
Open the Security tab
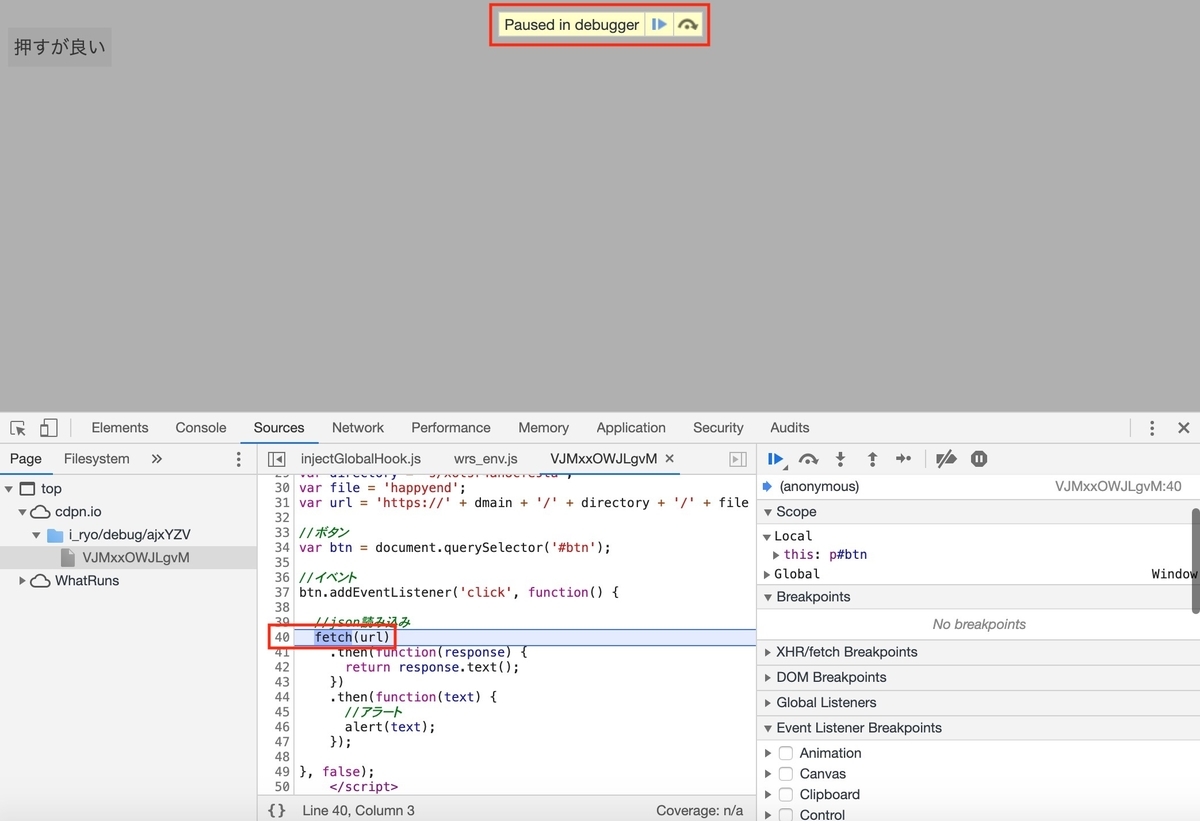tap(718, 428)
